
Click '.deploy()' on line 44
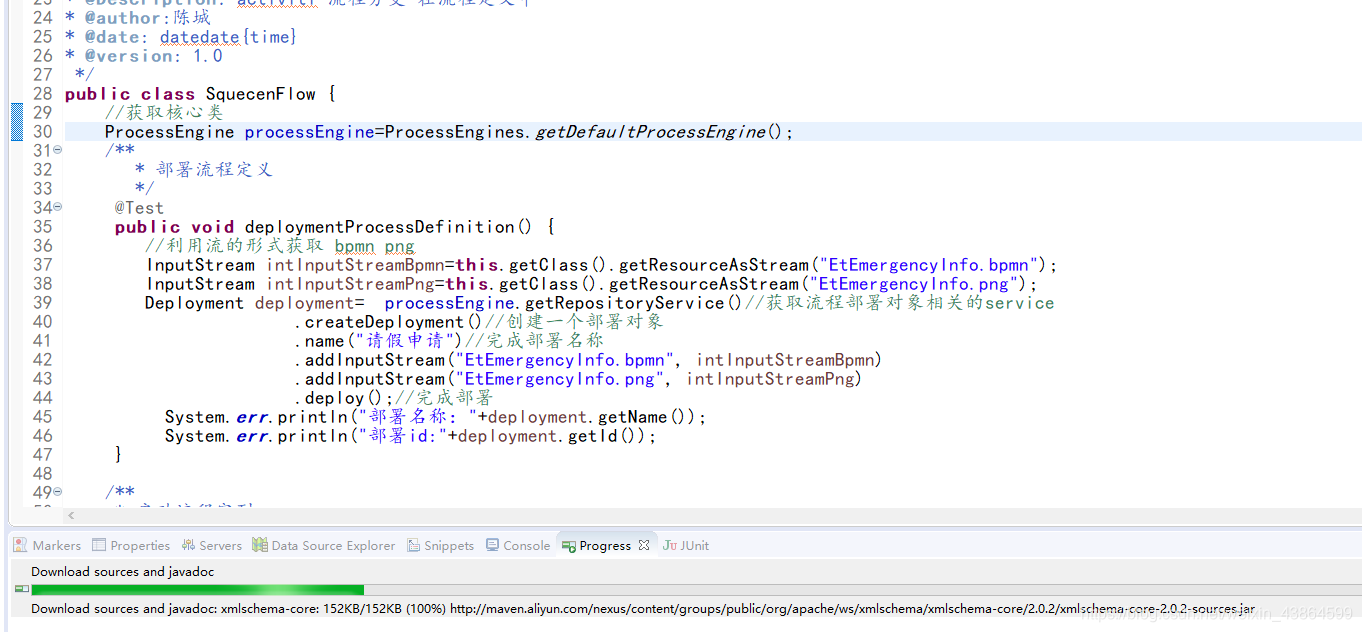click(339, 398)
